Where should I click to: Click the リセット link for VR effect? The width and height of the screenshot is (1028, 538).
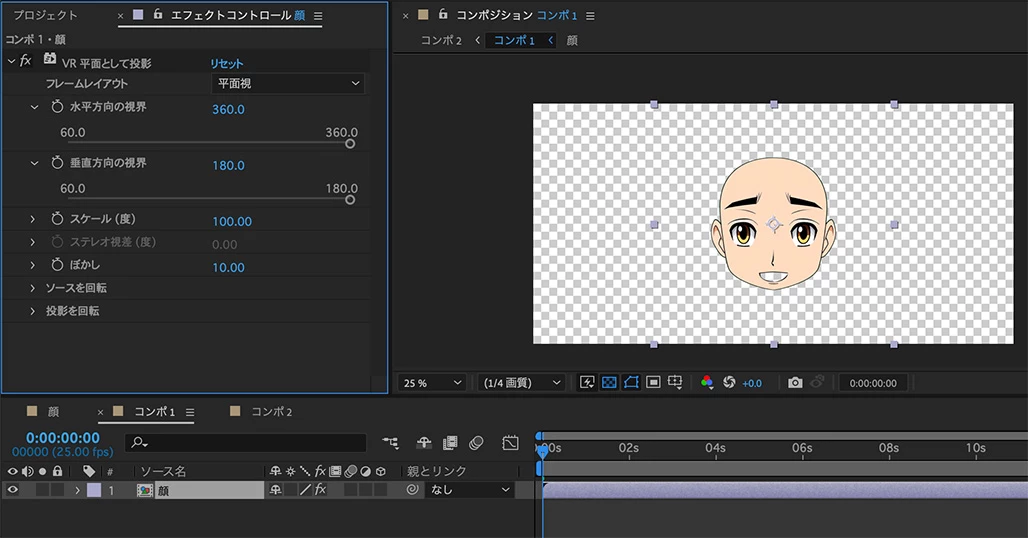point(226,64)
